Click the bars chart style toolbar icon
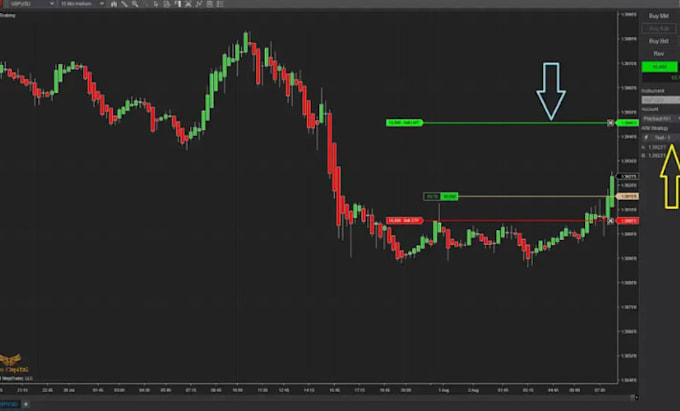The width and height of the screenshot is (680, 411). click(114, 4)
